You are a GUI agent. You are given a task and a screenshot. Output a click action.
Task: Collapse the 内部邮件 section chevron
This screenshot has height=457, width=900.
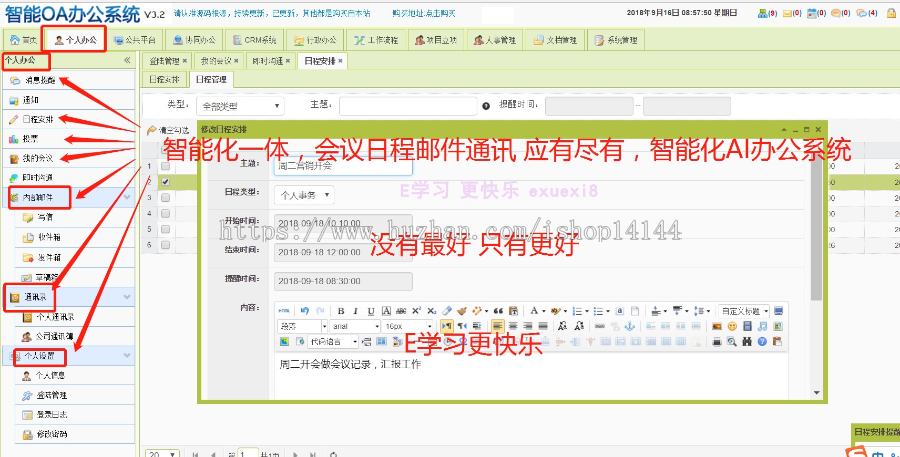(127, 197)
